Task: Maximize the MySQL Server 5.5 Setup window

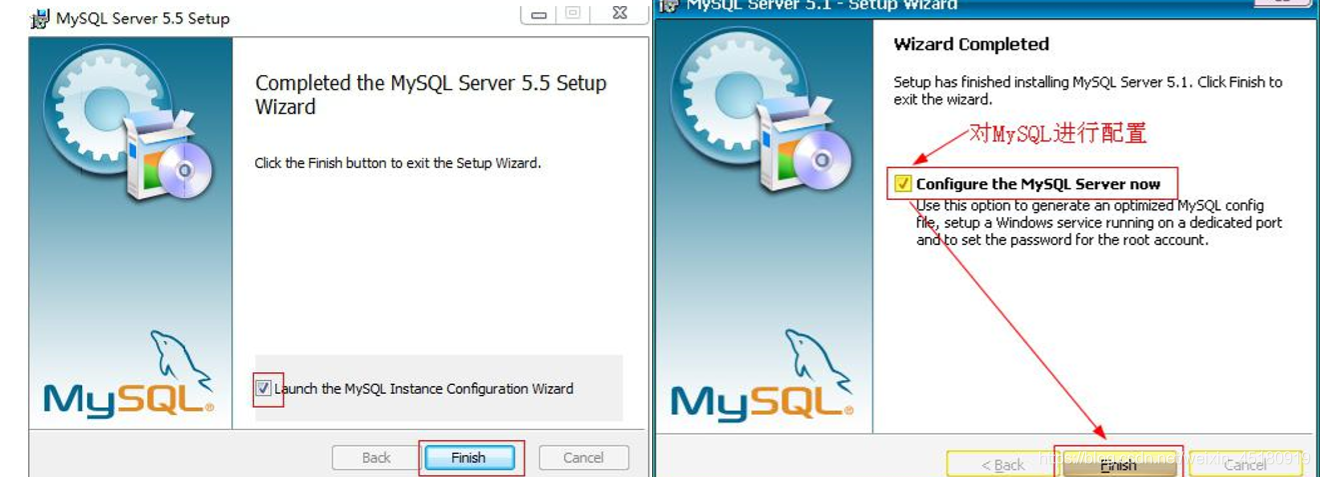Action: tap(573, 14)
